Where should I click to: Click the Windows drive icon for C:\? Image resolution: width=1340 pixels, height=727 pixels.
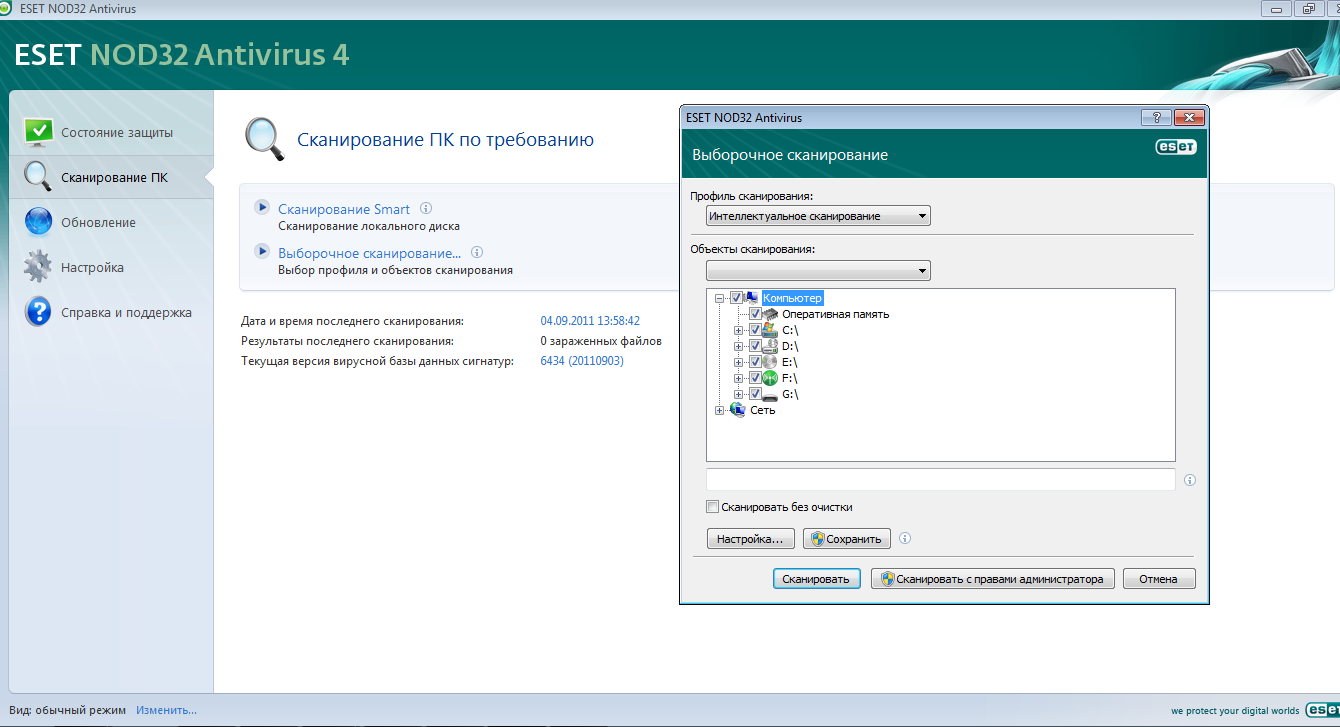(769, 330)
